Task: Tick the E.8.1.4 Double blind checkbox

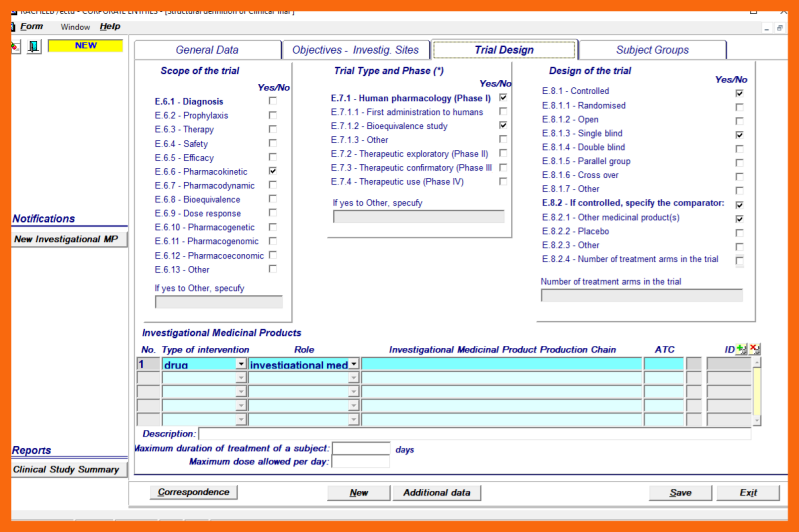Action: coord(739,149)
